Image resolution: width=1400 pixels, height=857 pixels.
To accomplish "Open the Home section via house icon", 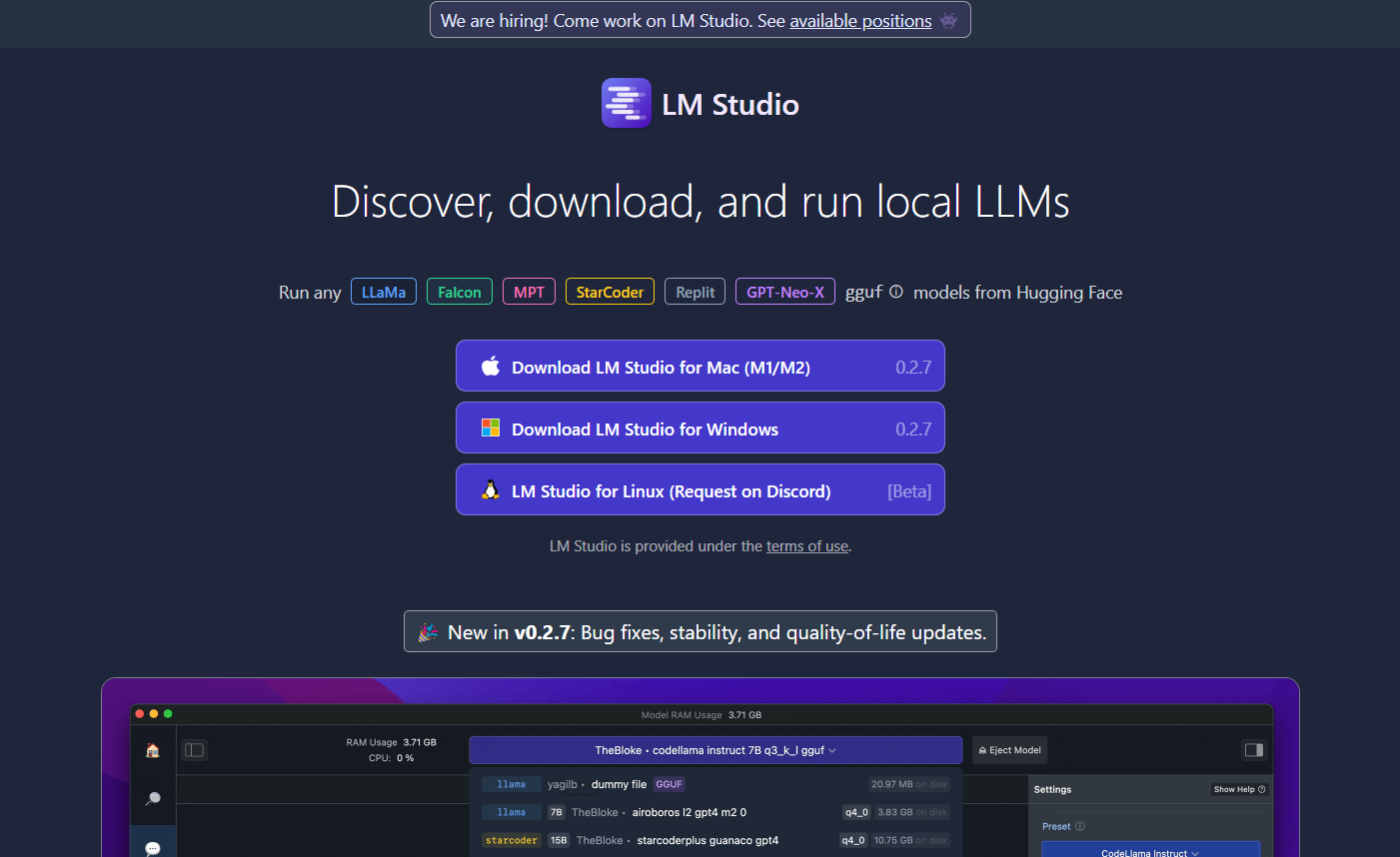I will [x=153, y=750].
